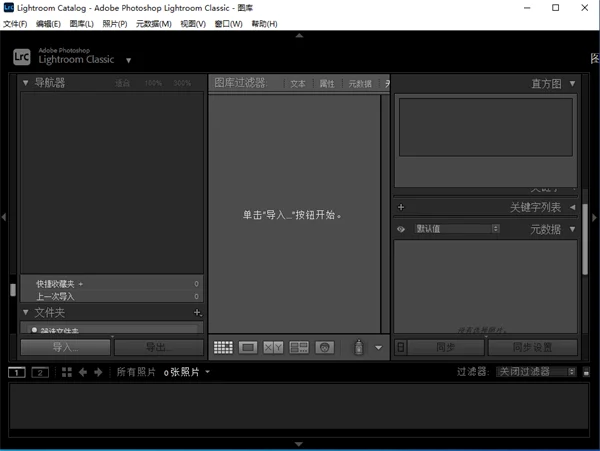Hide the filmstrip with bottom arrow

coord(299,444)
